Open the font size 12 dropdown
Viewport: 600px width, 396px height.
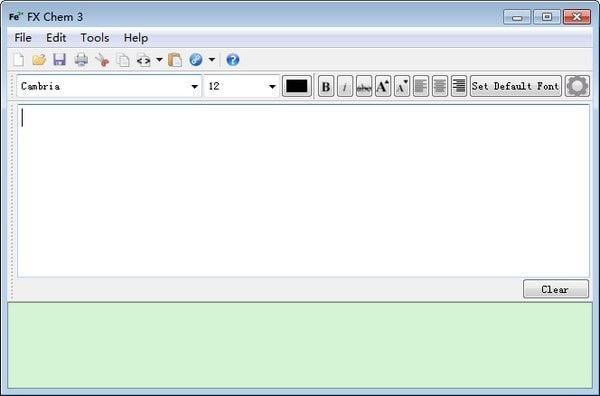point(272,87)
